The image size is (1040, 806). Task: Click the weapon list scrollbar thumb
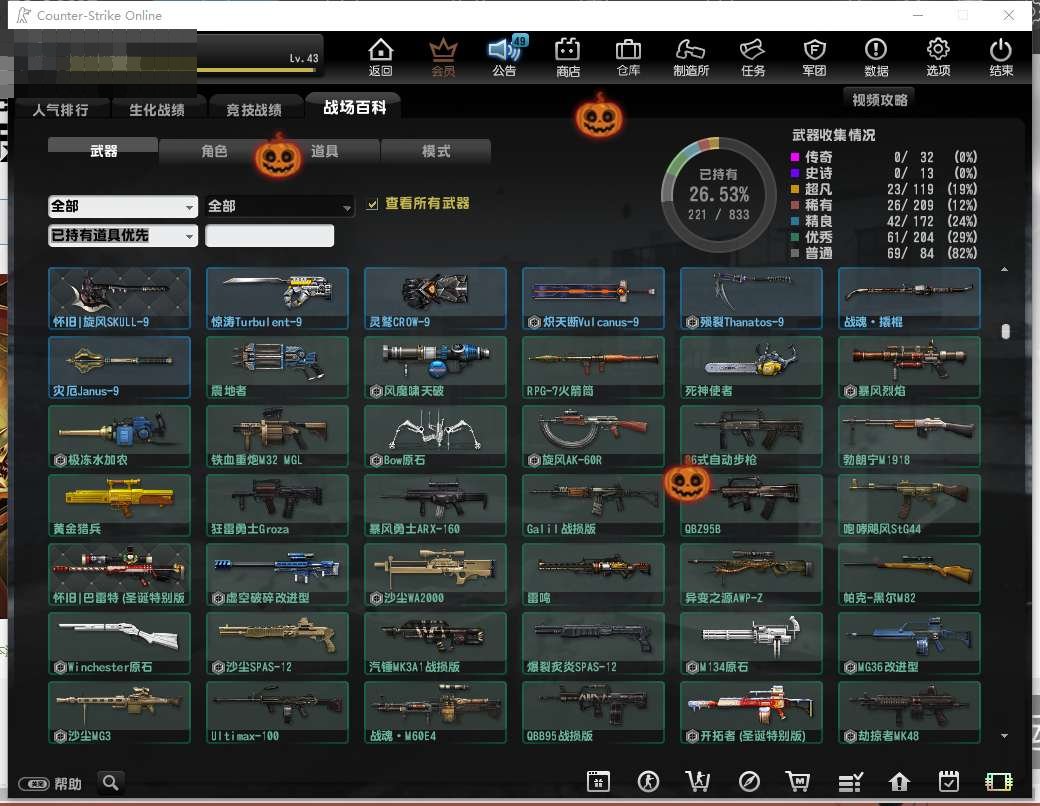pos(1005,331)
